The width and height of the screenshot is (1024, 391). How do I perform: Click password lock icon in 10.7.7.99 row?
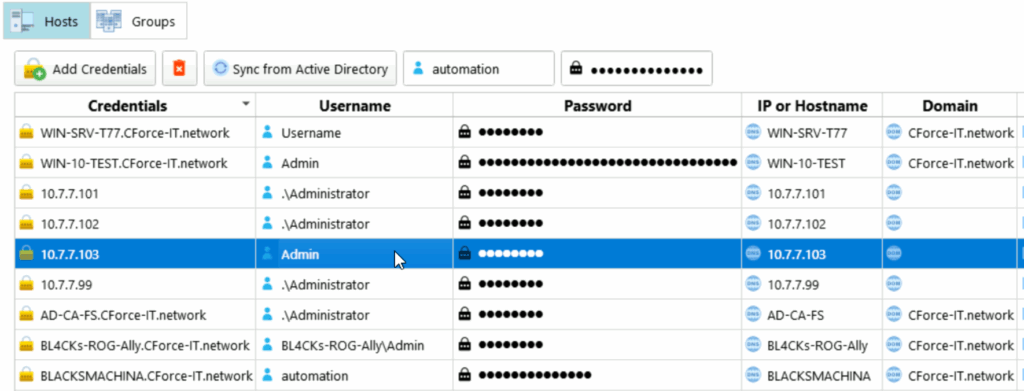click(x=464, y=285)
